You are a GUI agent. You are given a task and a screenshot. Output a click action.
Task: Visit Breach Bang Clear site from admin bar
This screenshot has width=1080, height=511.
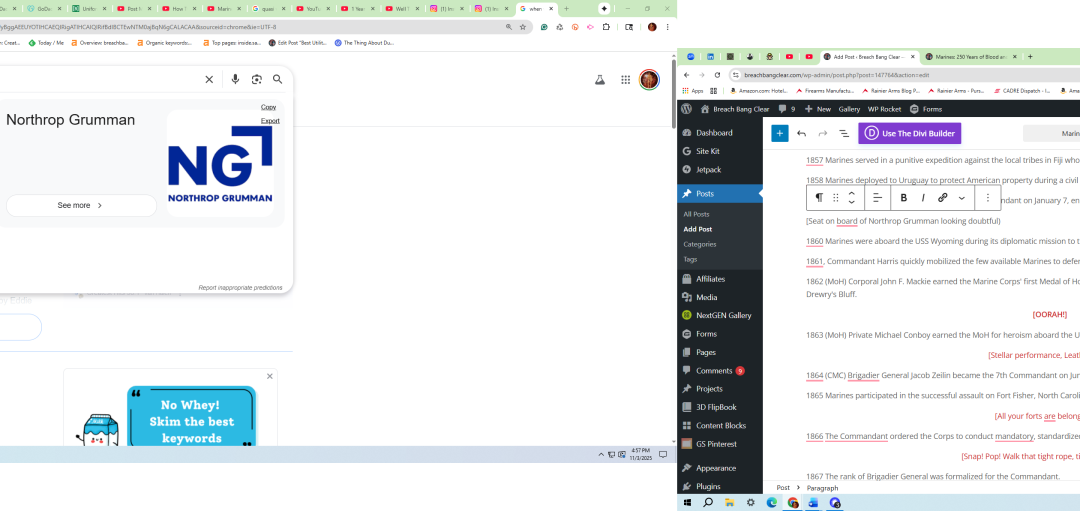[735, 109]
